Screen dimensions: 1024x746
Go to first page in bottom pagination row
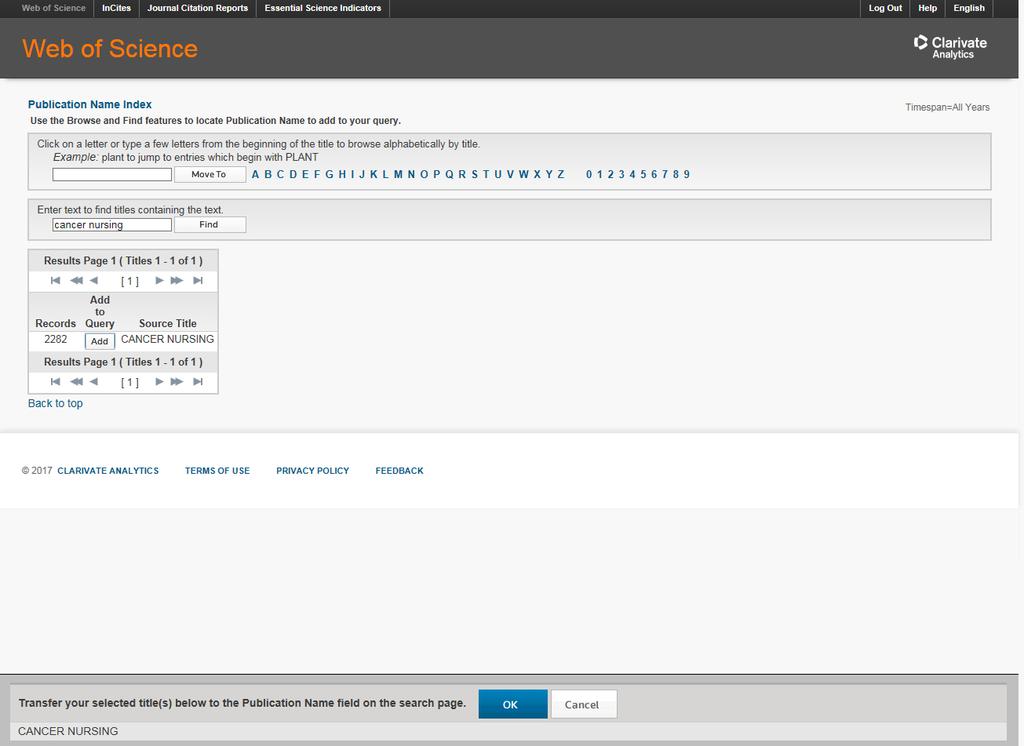click(56, 381)
